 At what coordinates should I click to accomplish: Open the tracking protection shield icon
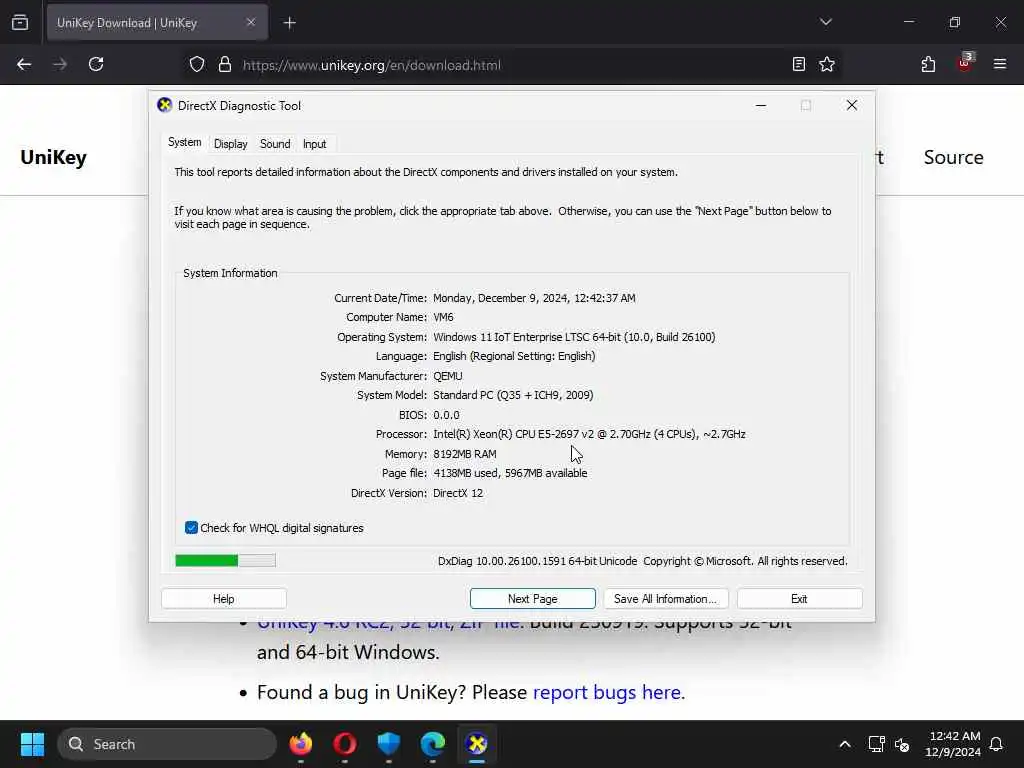197,64
